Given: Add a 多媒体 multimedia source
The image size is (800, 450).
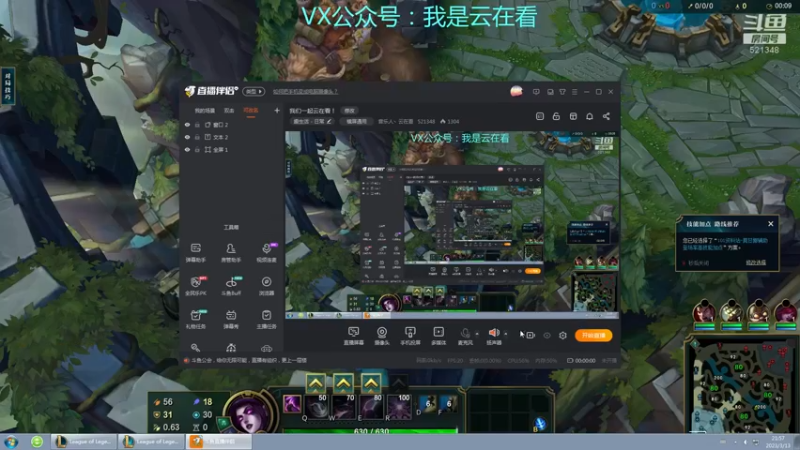Looking at the screenshot, I should pyautogui.click(x=438, y=336).
